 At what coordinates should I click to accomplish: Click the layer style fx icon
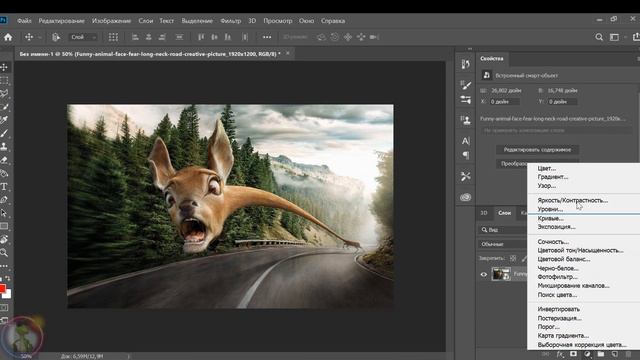[x=560, y=354]
